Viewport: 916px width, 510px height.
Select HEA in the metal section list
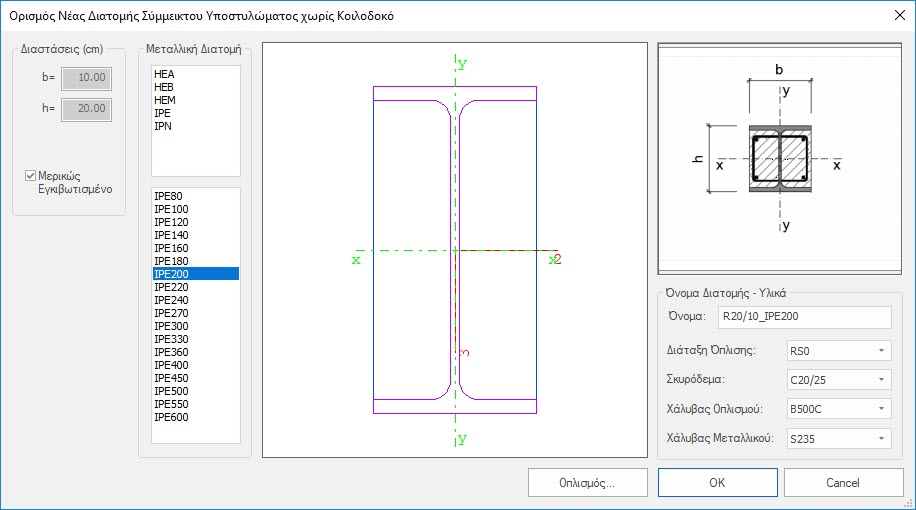(x=164, y=75)
